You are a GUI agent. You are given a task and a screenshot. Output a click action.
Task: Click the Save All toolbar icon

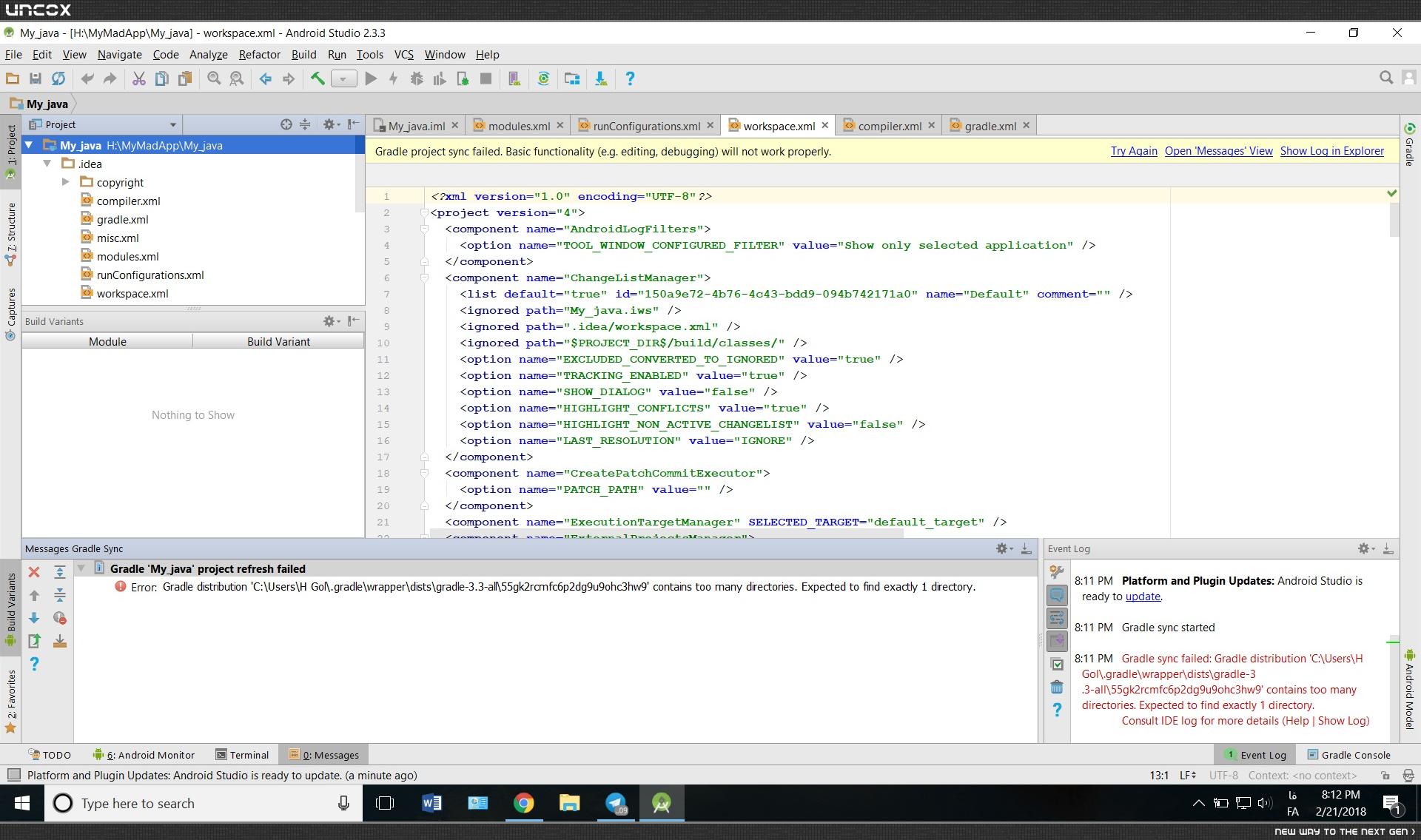[x=35, y=78]
